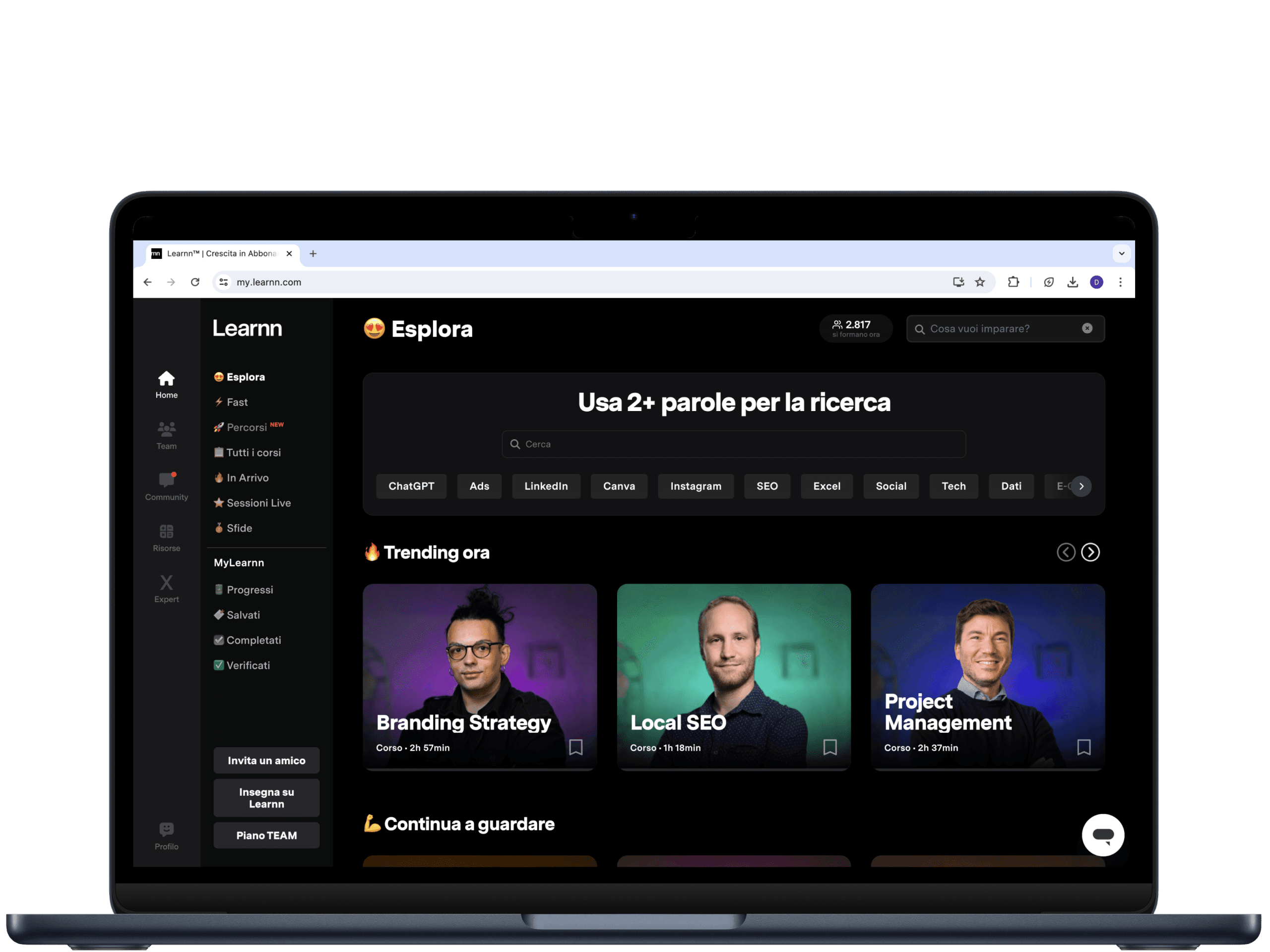Image resolution: width=1270 pixels, height=952 pixels.
Task: Open Profilo at bottom of sidebar
Action: coord(167,835)
